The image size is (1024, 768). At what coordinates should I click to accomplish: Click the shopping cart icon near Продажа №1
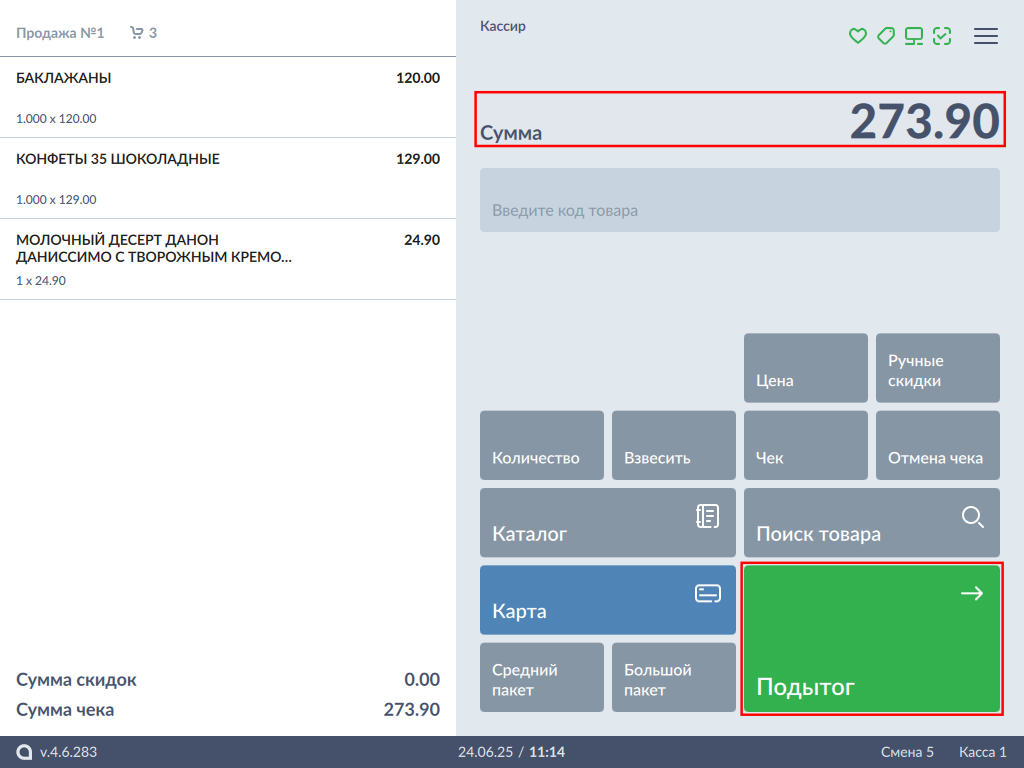click(137, 33)
